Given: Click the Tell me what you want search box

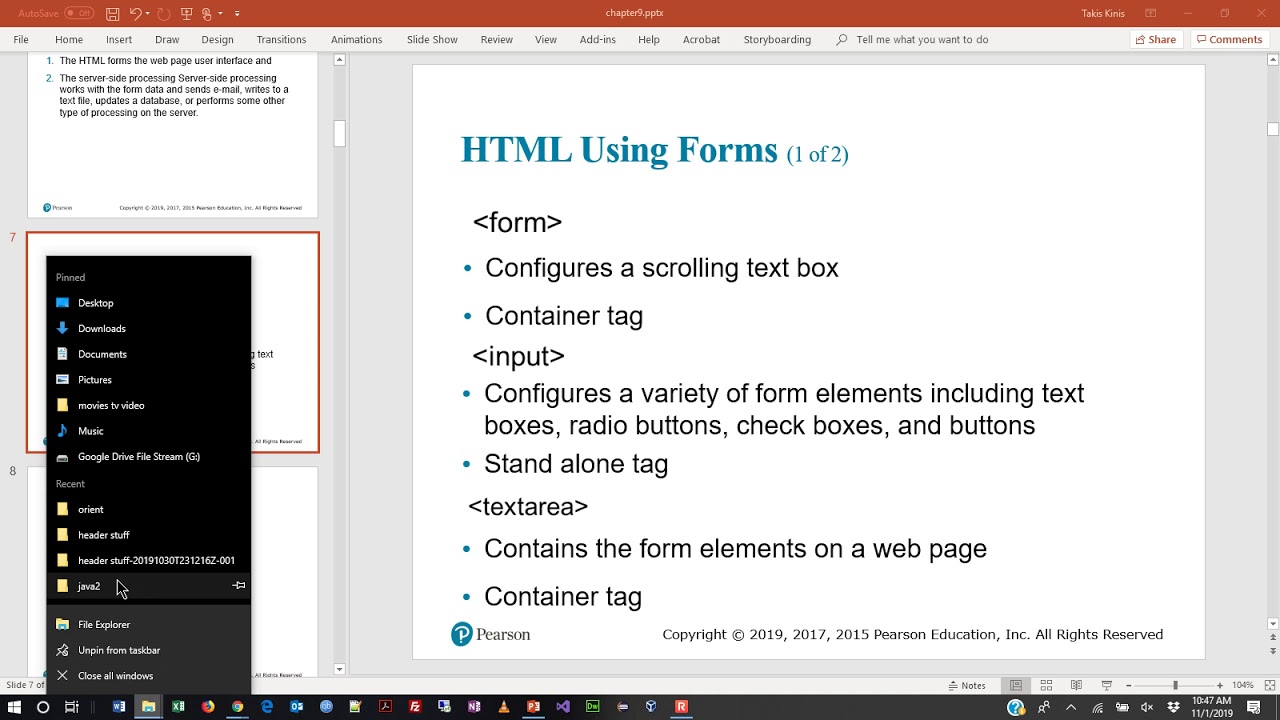Looking at the screenshot, I should click(912, 39).
